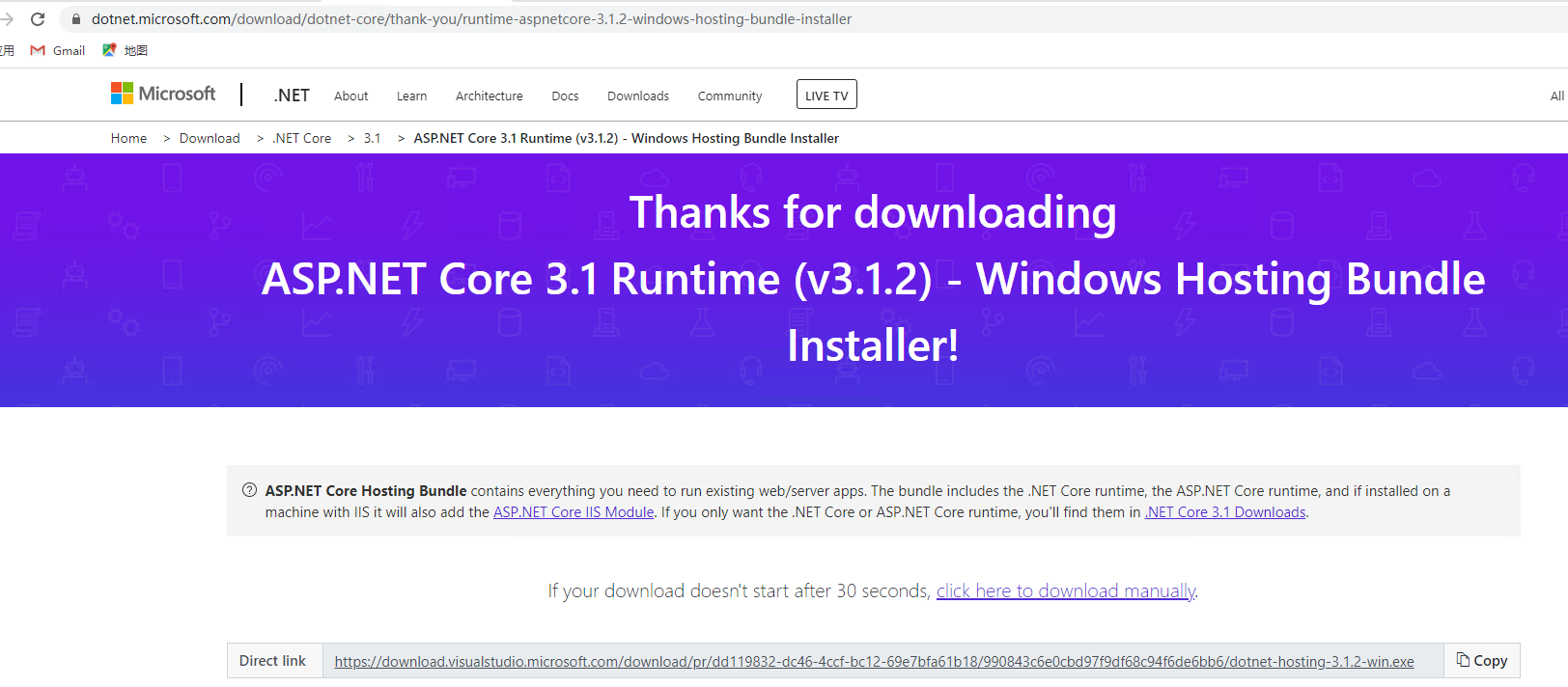Screen dimensions: 1568x687
Task: Go to the .NET home link
Action: coord(292,96)
